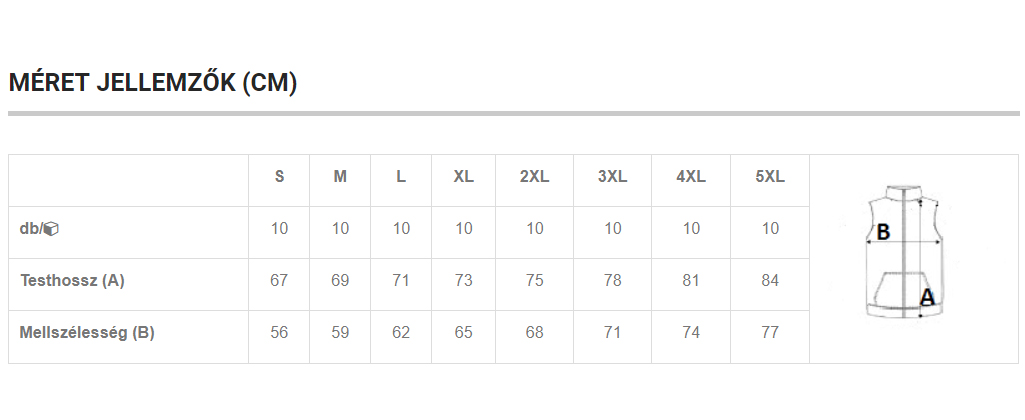The image size is (1025, 420).
Task: Click the box icon next to db/
Action: point(52,229)
